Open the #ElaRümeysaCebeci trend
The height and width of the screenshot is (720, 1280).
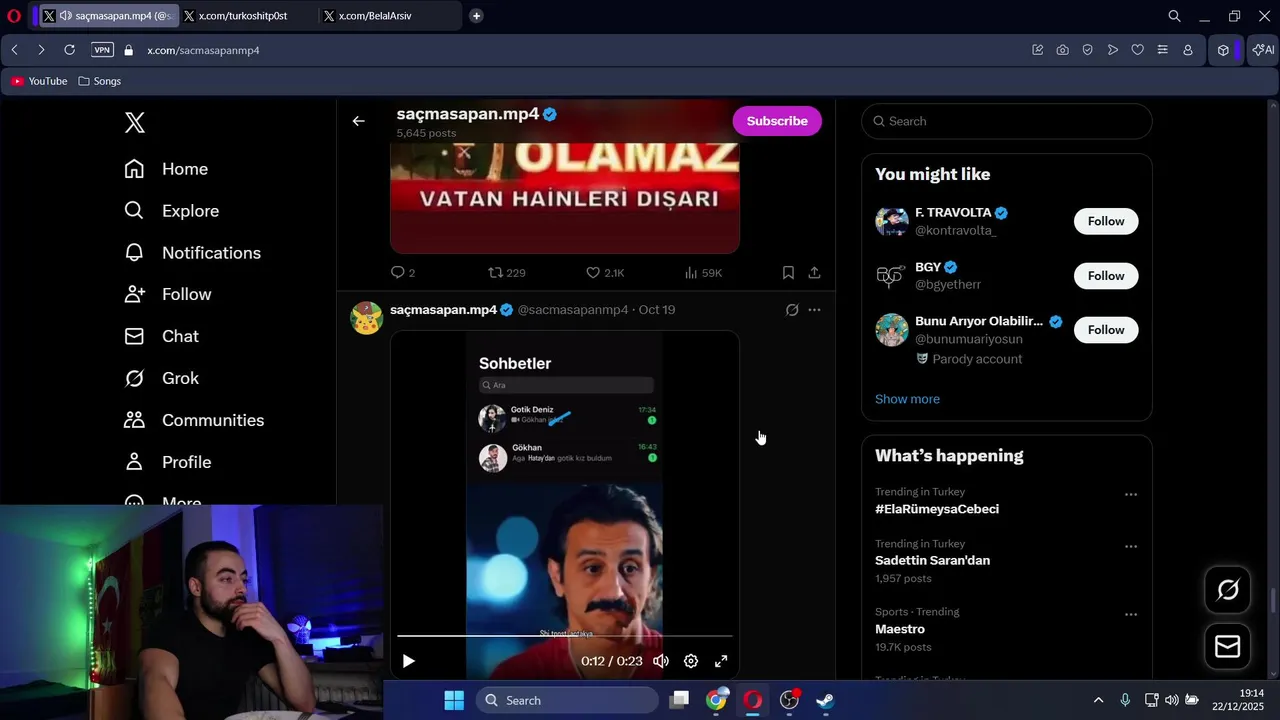[x=937, y=509]
